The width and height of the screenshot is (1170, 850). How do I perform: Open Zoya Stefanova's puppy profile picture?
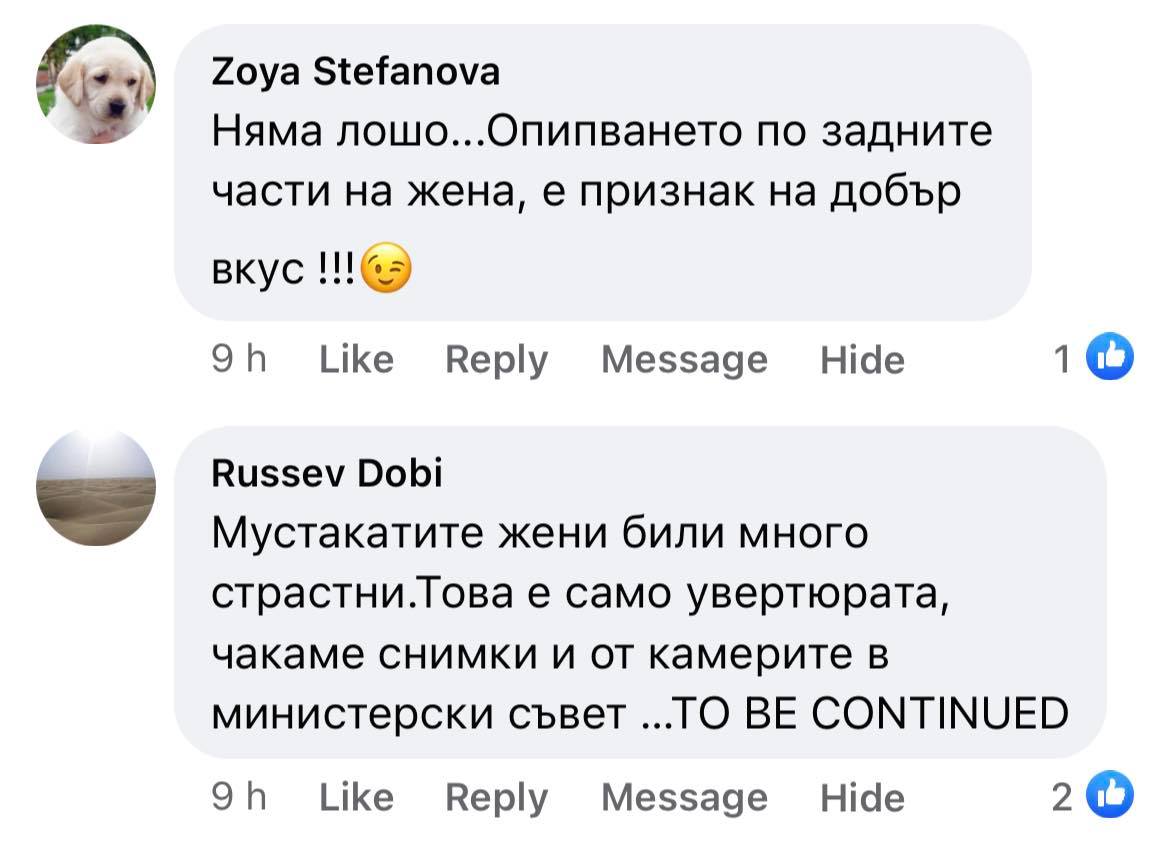point(96,84)
